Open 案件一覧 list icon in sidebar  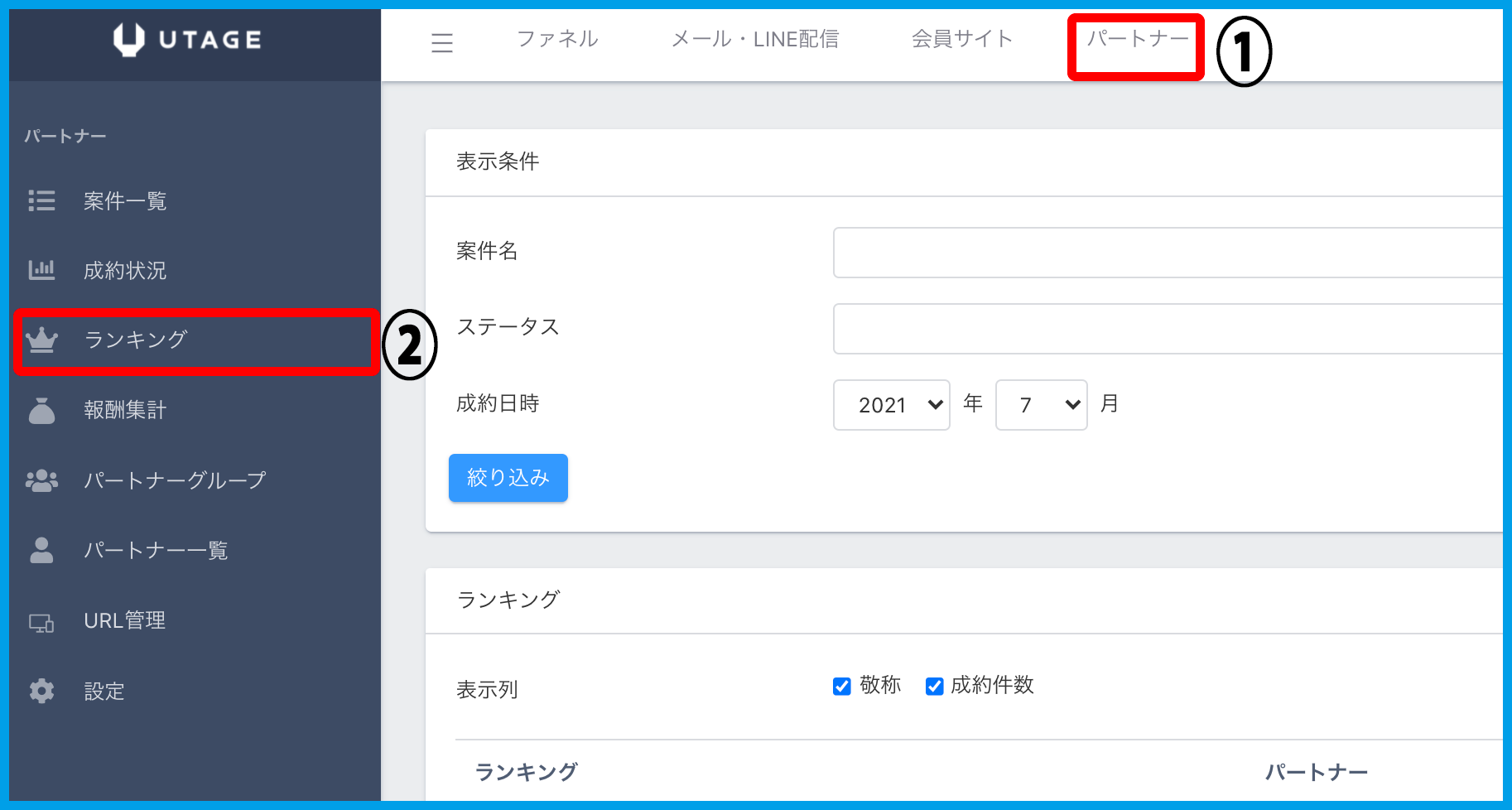click(x=41, y=200)
